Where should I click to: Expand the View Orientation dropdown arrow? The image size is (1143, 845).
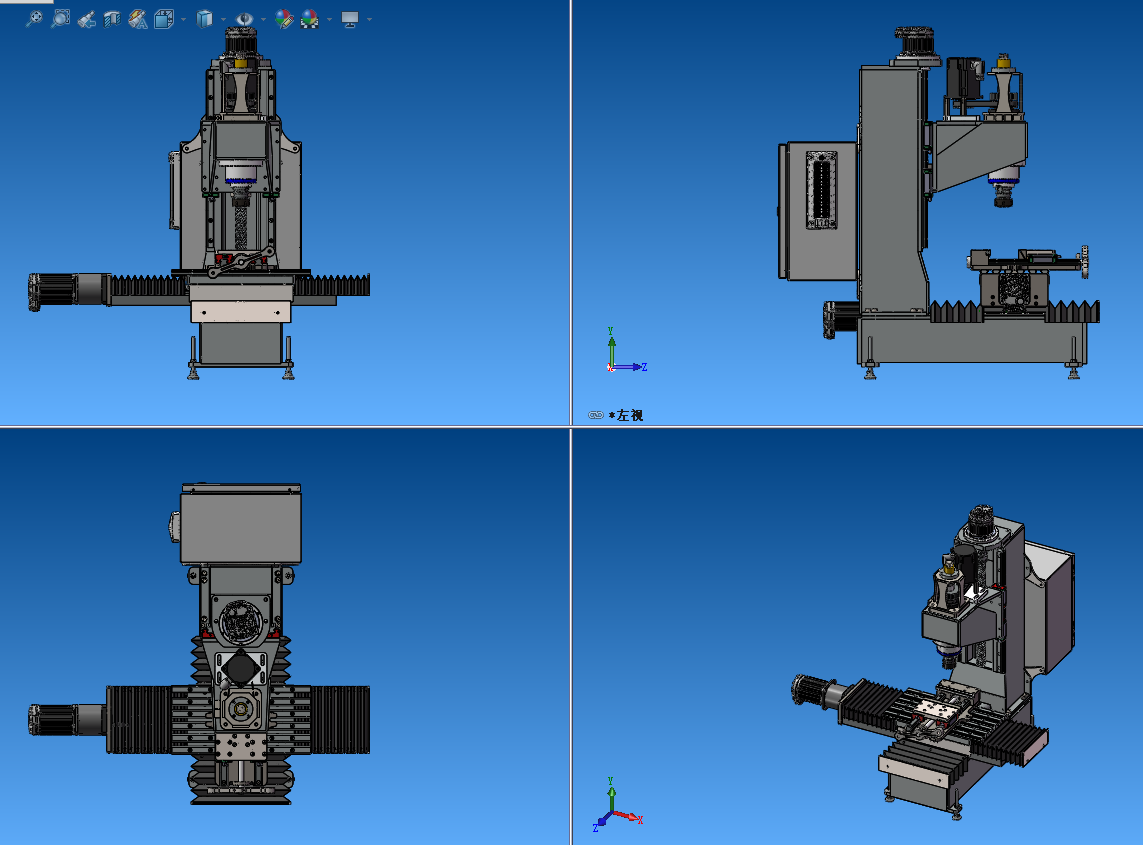pos(183,19)
